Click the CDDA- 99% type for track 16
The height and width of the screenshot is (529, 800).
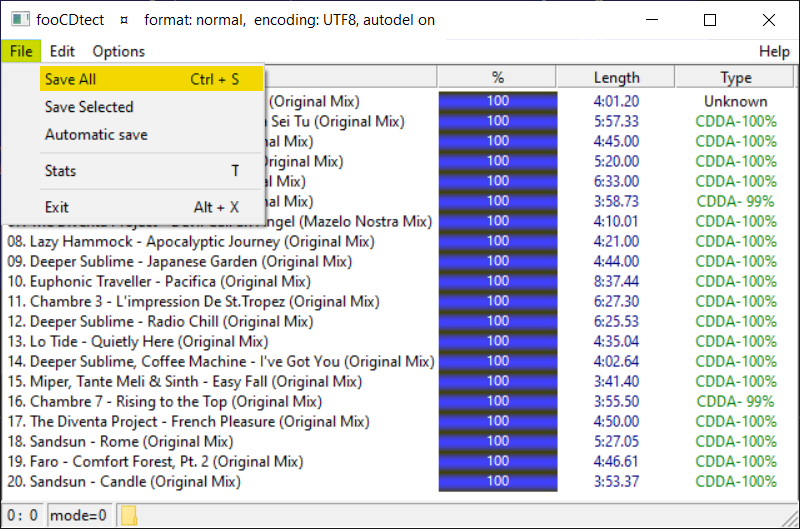(x=736, y=401)
